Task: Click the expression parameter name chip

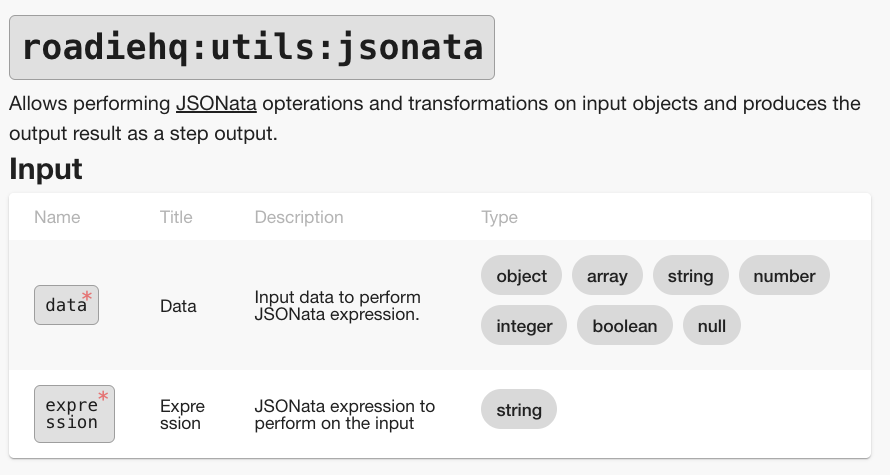Action: (x=74, y=414)
